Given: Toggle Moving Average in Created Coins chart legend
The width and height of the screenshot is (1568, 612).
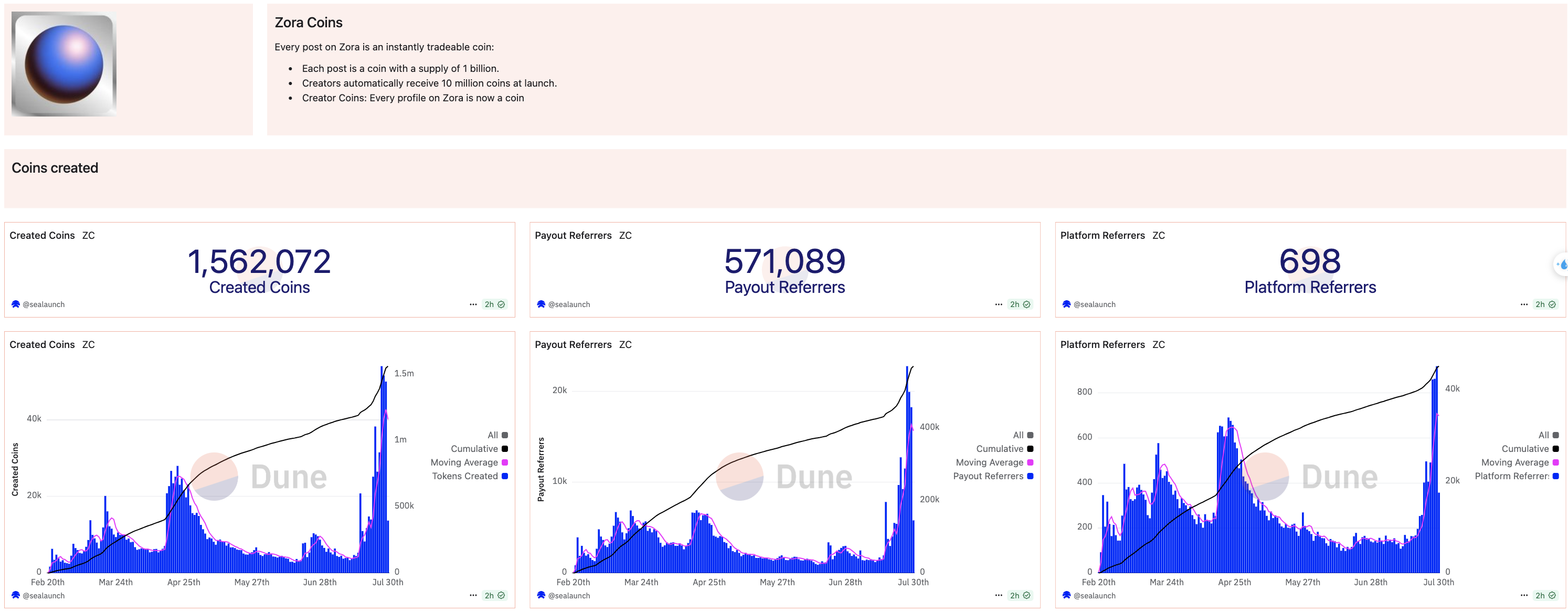Looking at the screenshot, I should (x=469, y=463).
